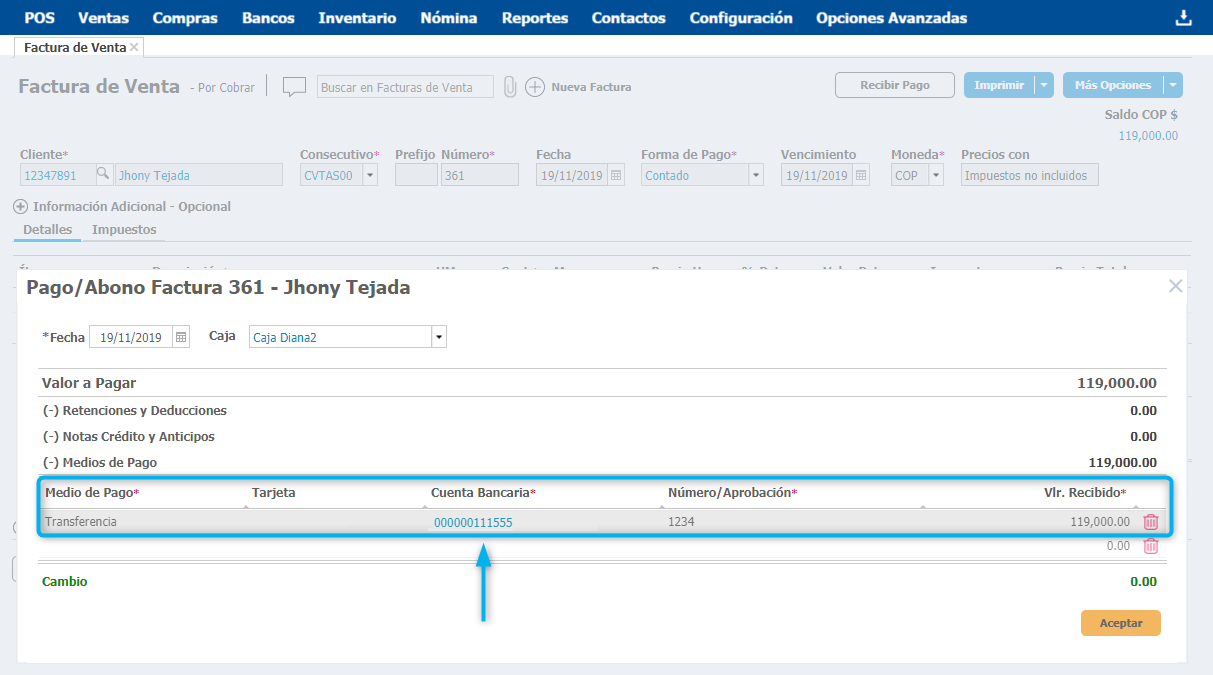
Task: Switch to the Impuestos tab
Action: click(x=124, y=230)
